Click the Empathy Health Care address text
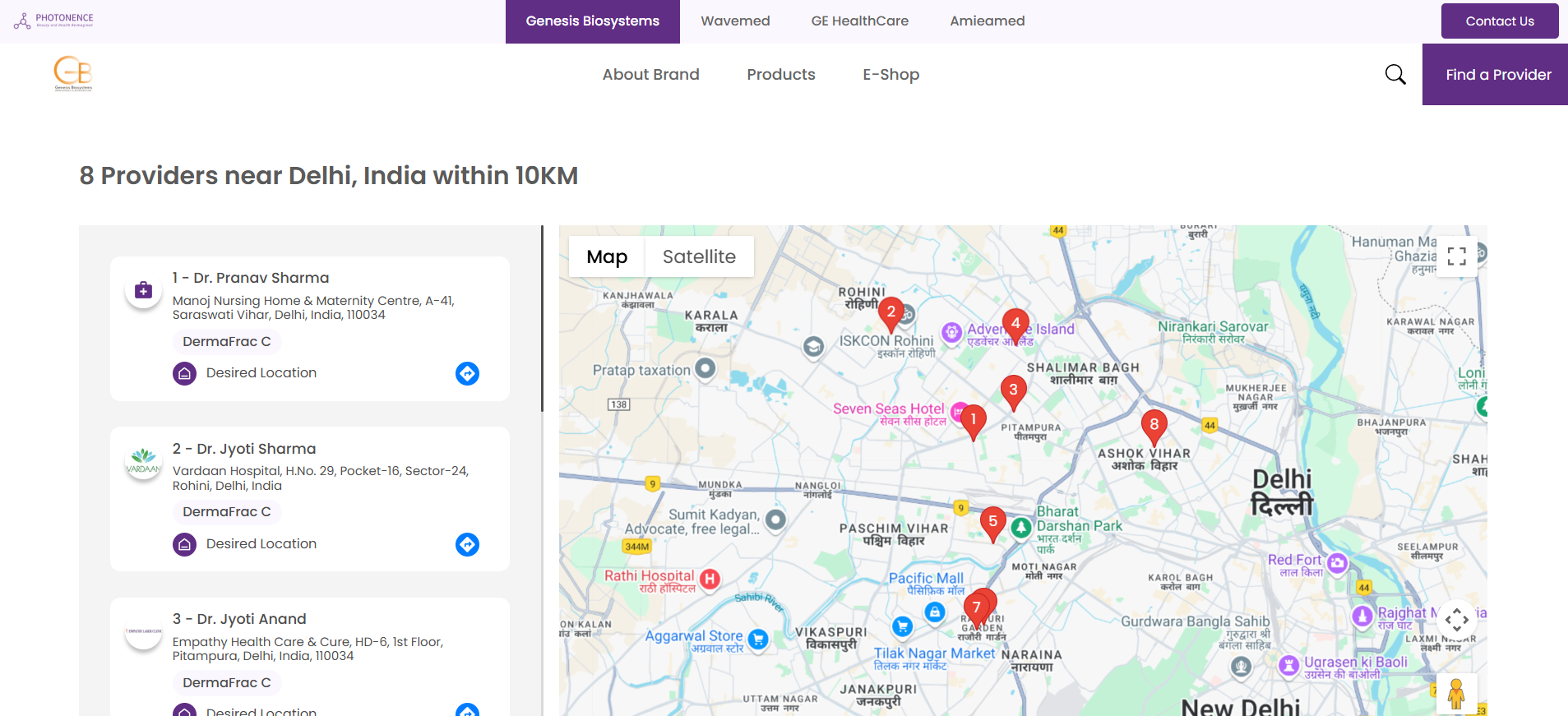The image size is (1568, 716). [308, 649]
